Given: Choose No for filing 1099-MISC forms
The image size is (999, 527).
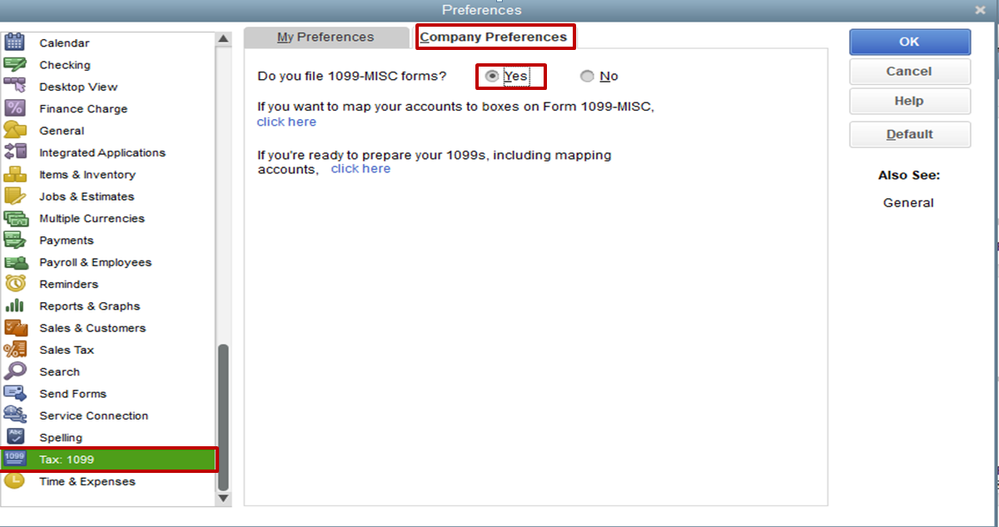Looking at the screenshot, I should 587,77.
